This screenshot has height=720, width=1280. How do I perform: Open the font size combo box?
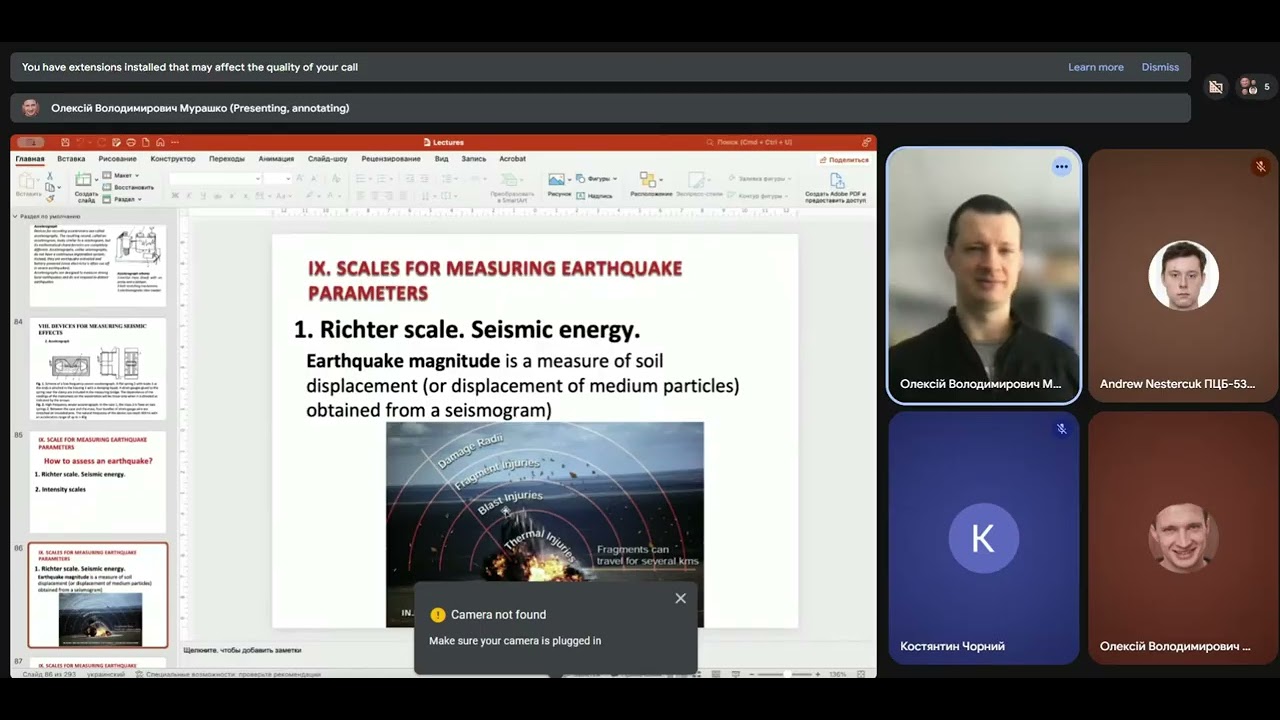tap(278, 179)
